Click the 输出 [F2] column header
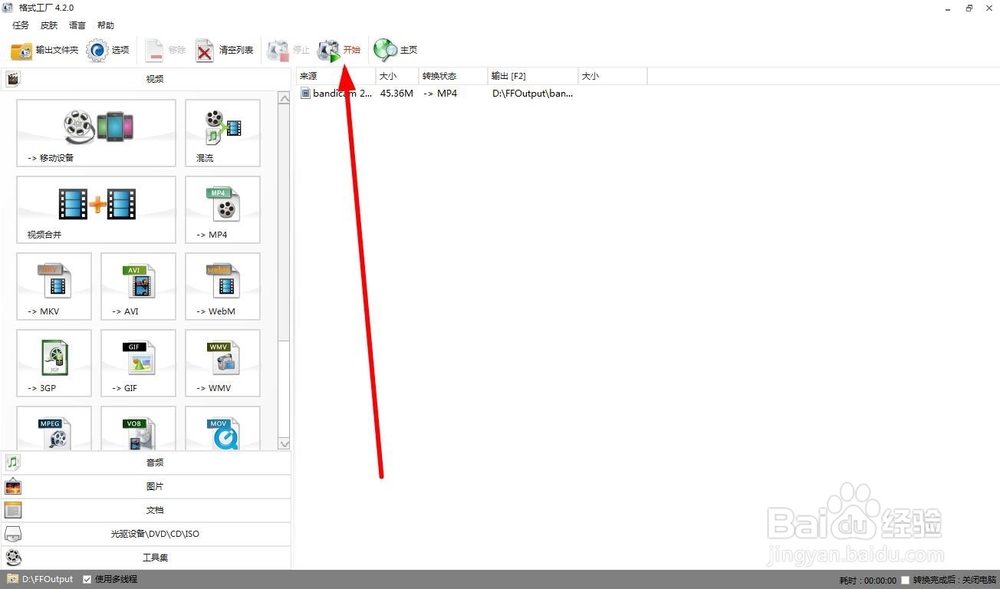 [x=533, y=76]
